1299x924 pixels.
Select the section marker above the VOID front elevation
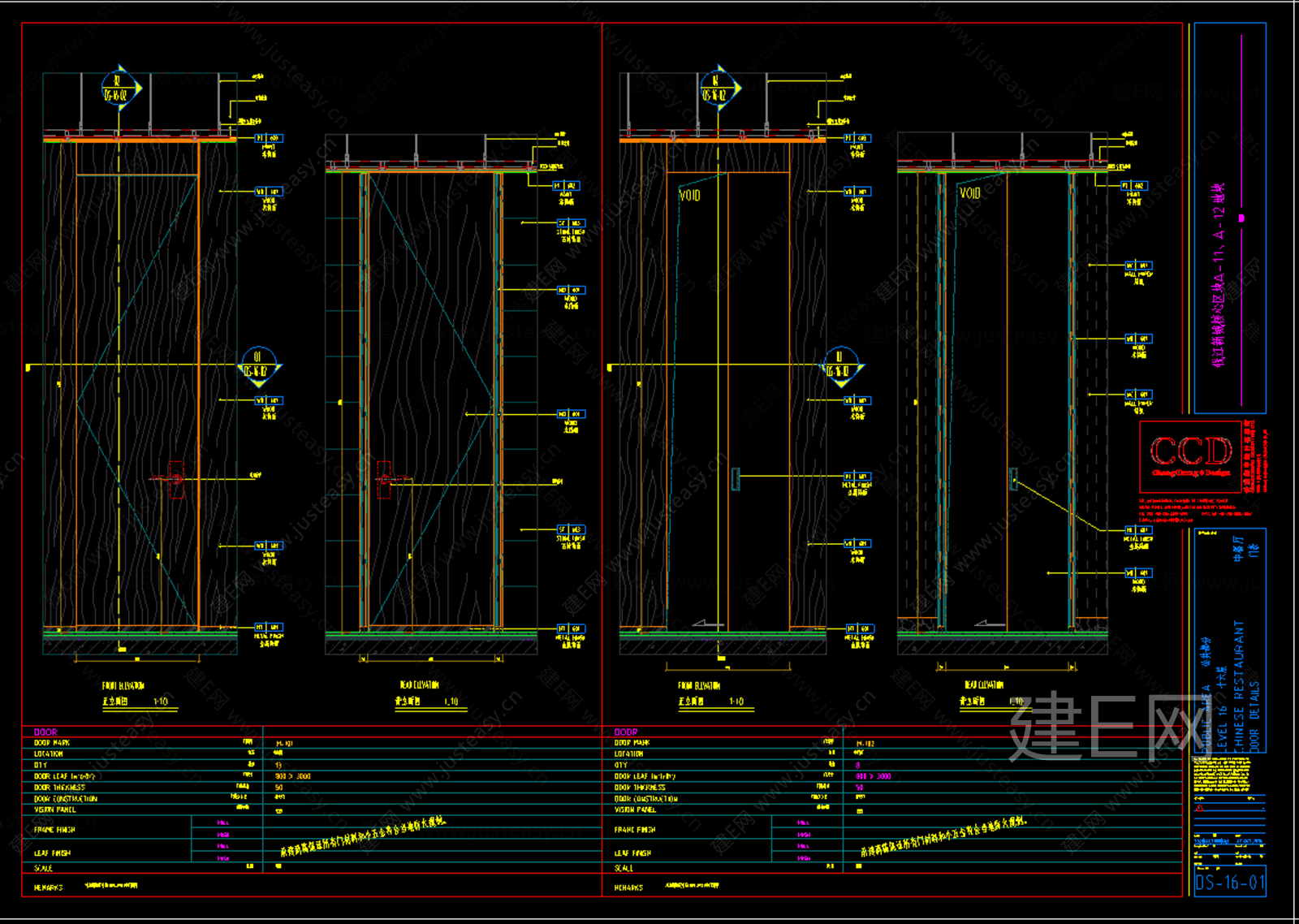[x=720, y=88]
